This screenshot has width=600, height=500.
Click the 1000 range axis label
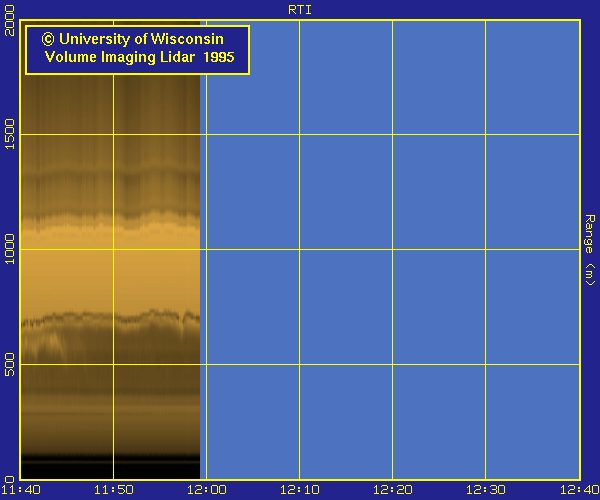click(9, 249)
